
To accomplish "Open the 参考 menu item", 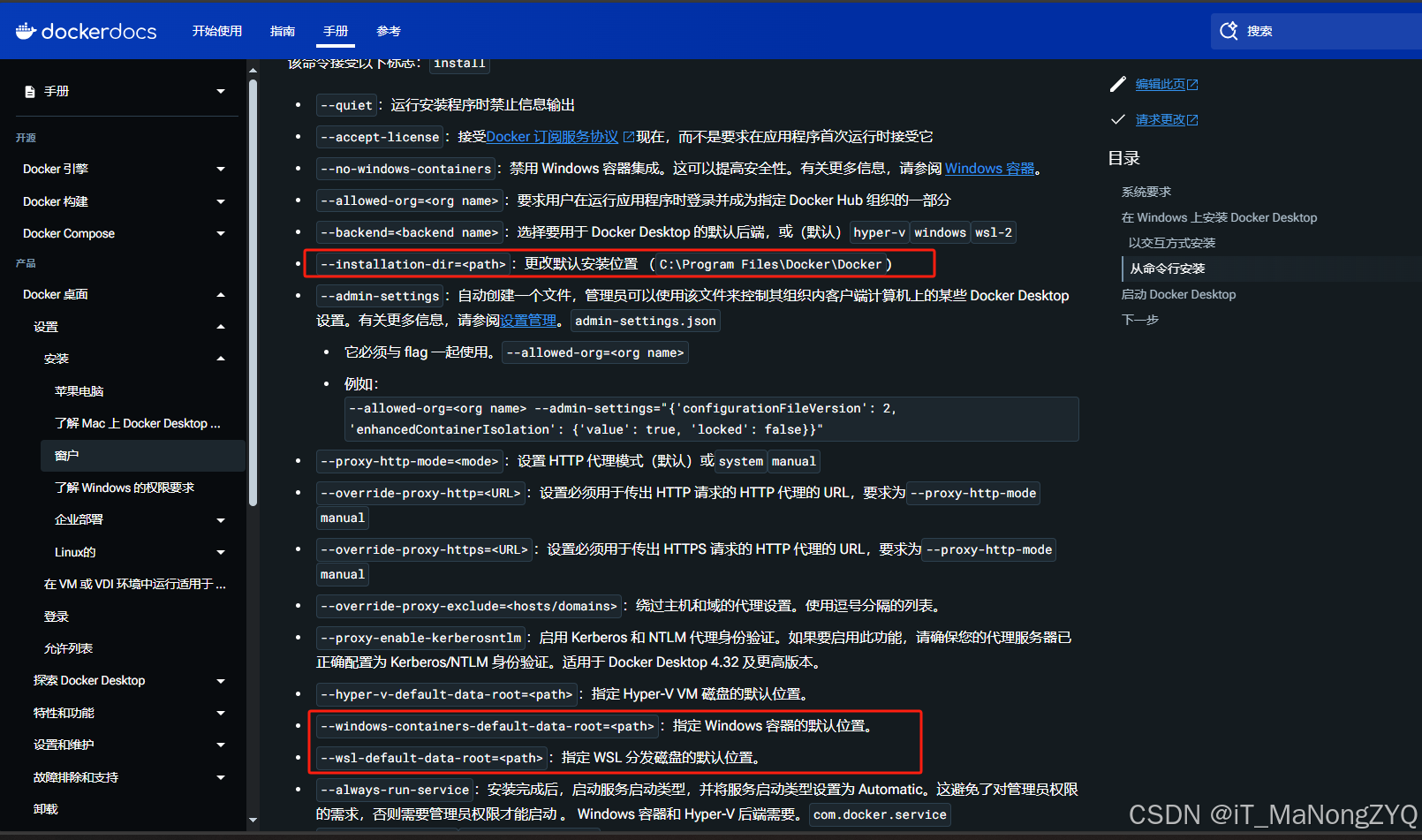I will [x=389, y=30].
